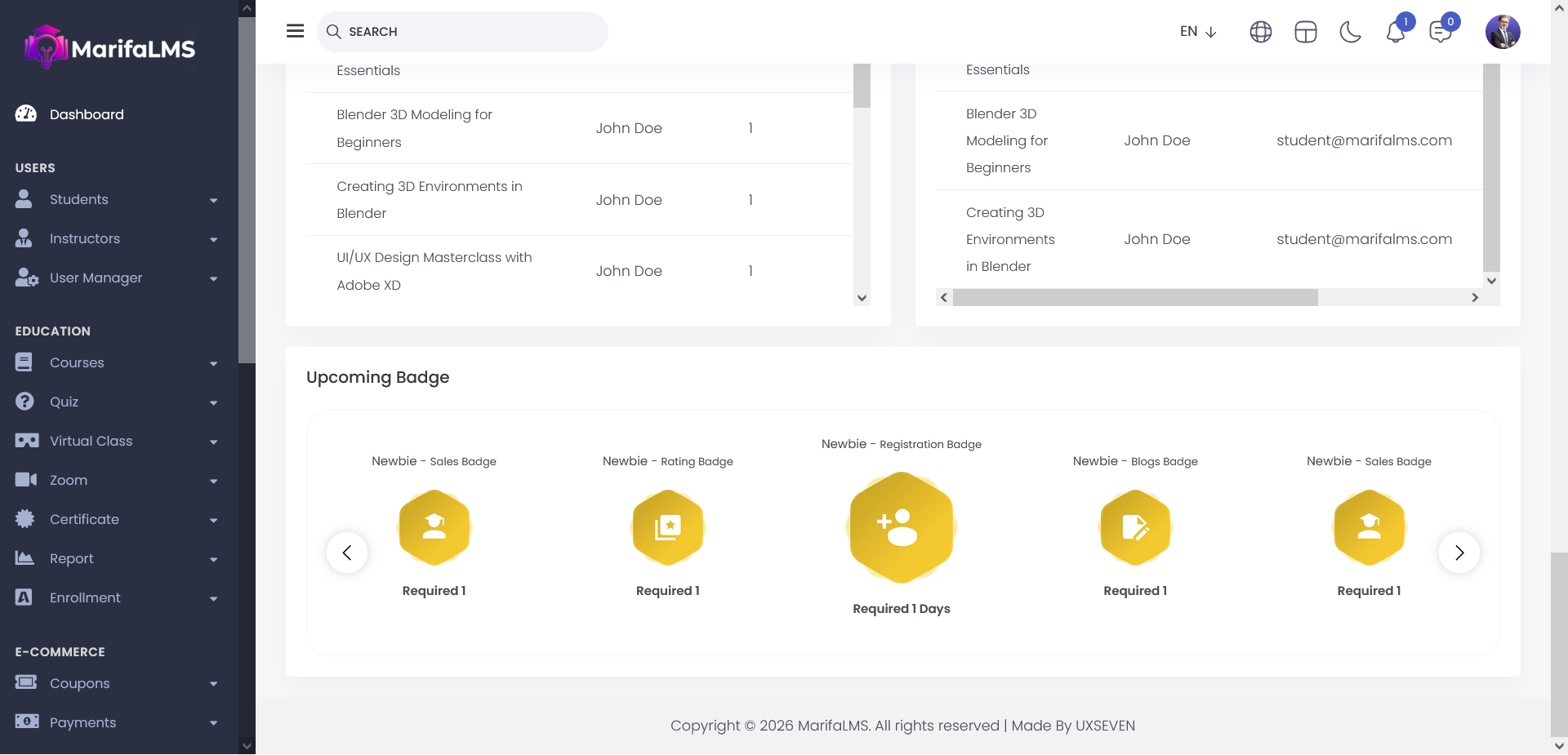Open the EN language dropdown
Viewport: 1568px width, 755px height.
tap(1198, 32)
